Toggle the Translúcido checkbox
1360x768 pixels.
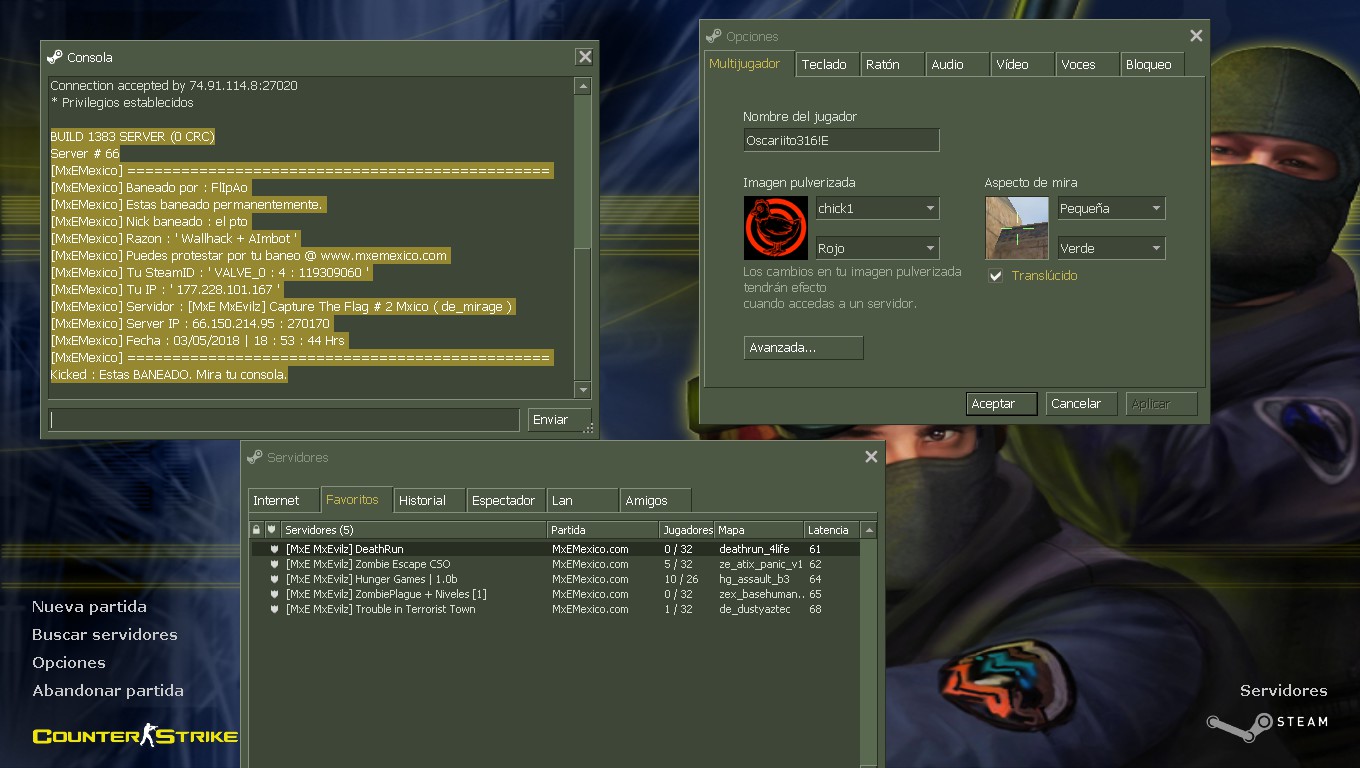click(x=995, y=276)
